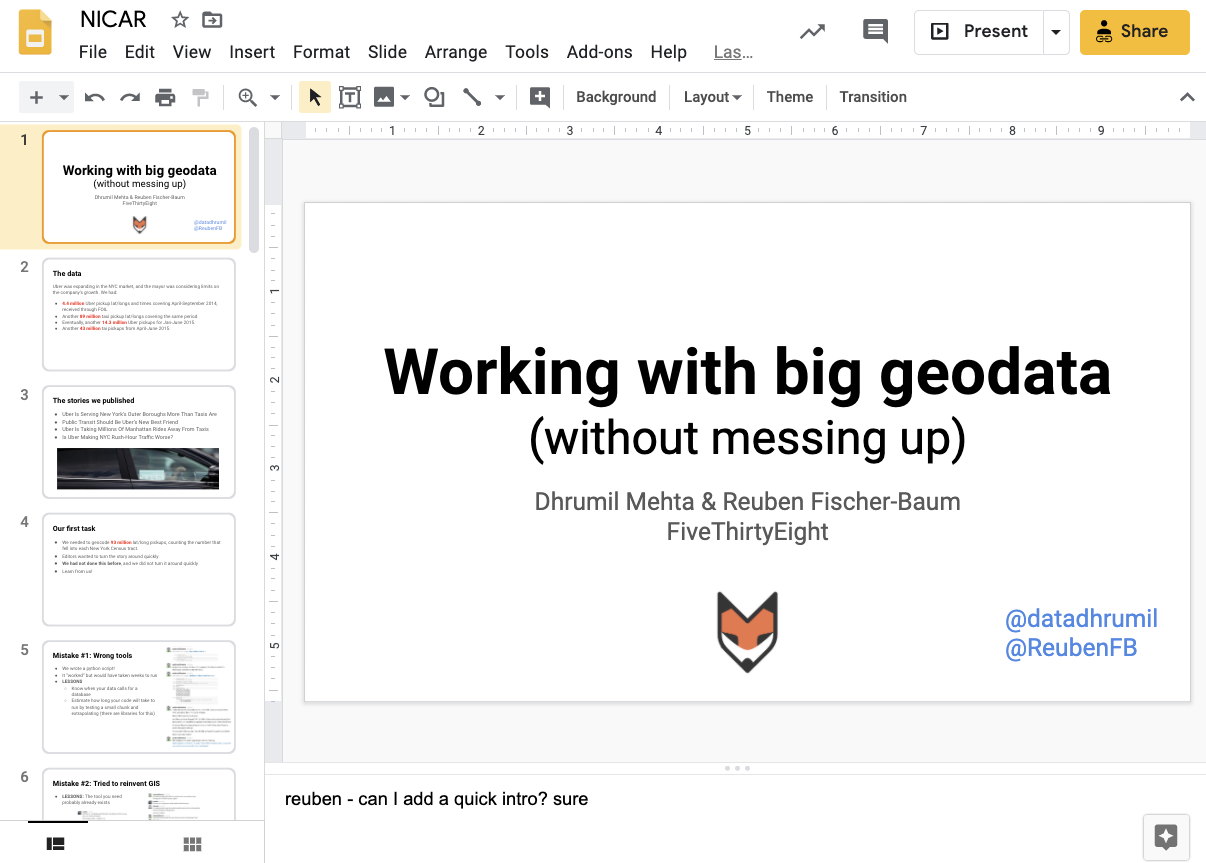1206x863 pixels.
Task: Click the Zoom magnifier icon
Action: (247, 97)
